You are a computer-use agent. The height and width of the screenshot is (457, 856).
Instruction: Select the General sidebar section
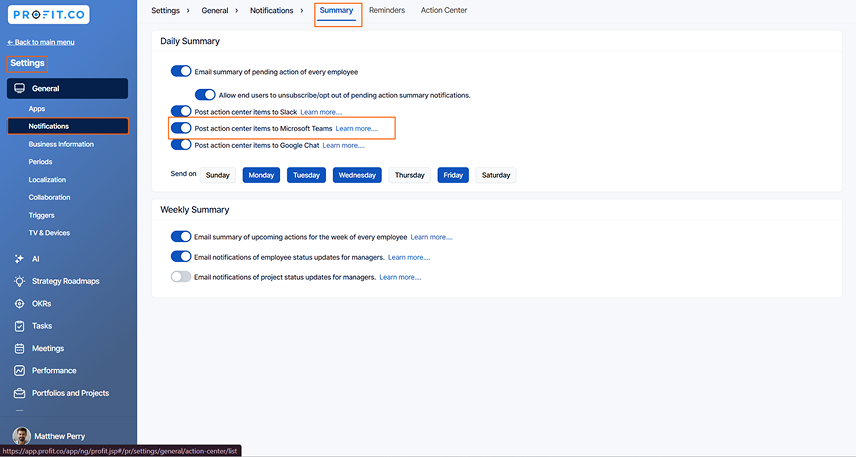68,88
